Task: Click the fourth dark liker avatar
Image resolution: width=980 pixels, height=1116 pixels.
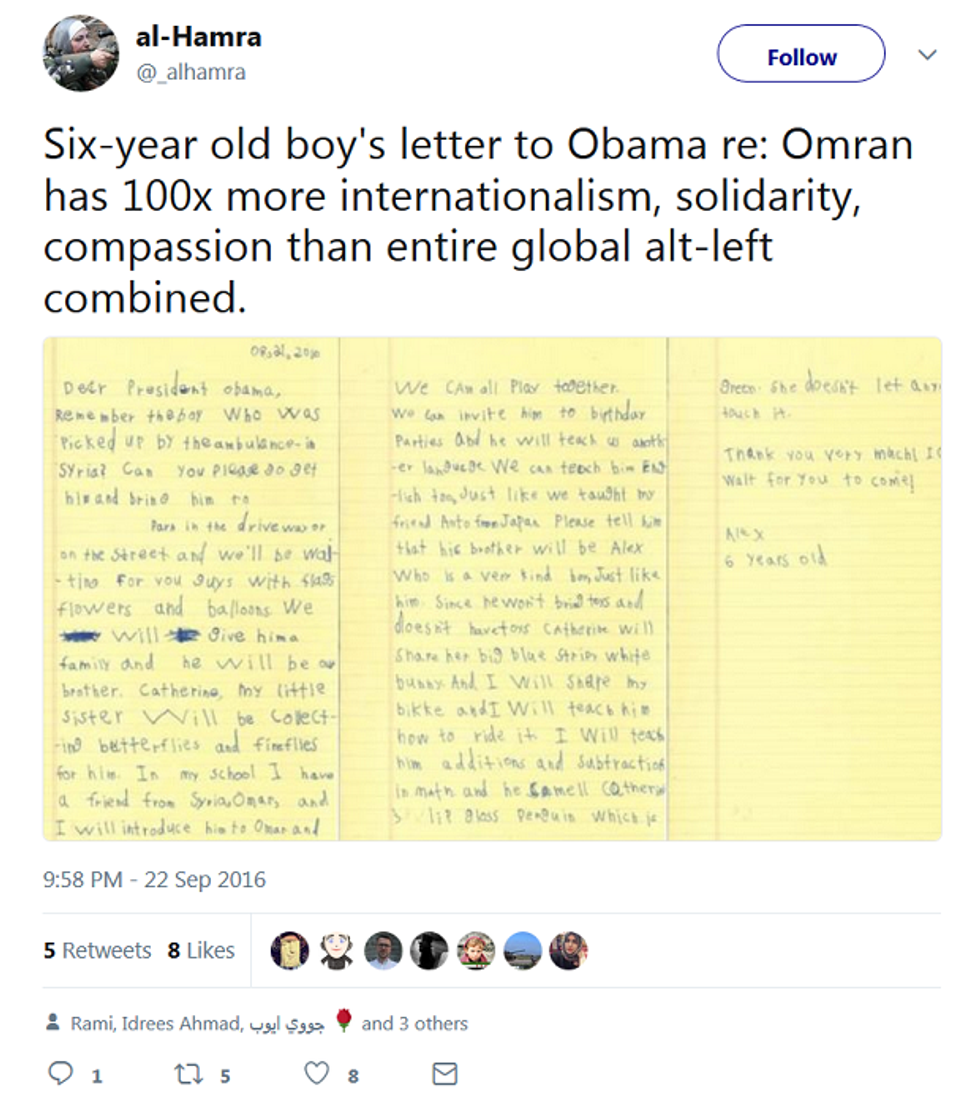Action: pyautogui.click(x=429, y=950)
